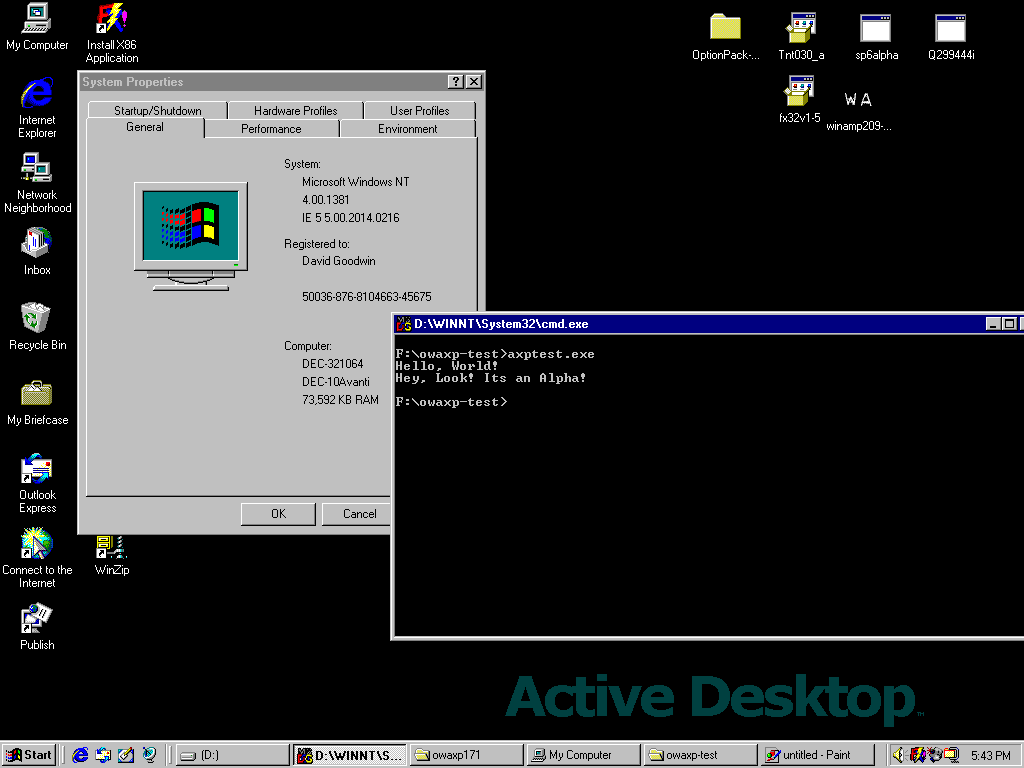Screen dimensions: 1024x768
Task: Switch to the Hardware Profiles tab
Action: pos(295,110)
